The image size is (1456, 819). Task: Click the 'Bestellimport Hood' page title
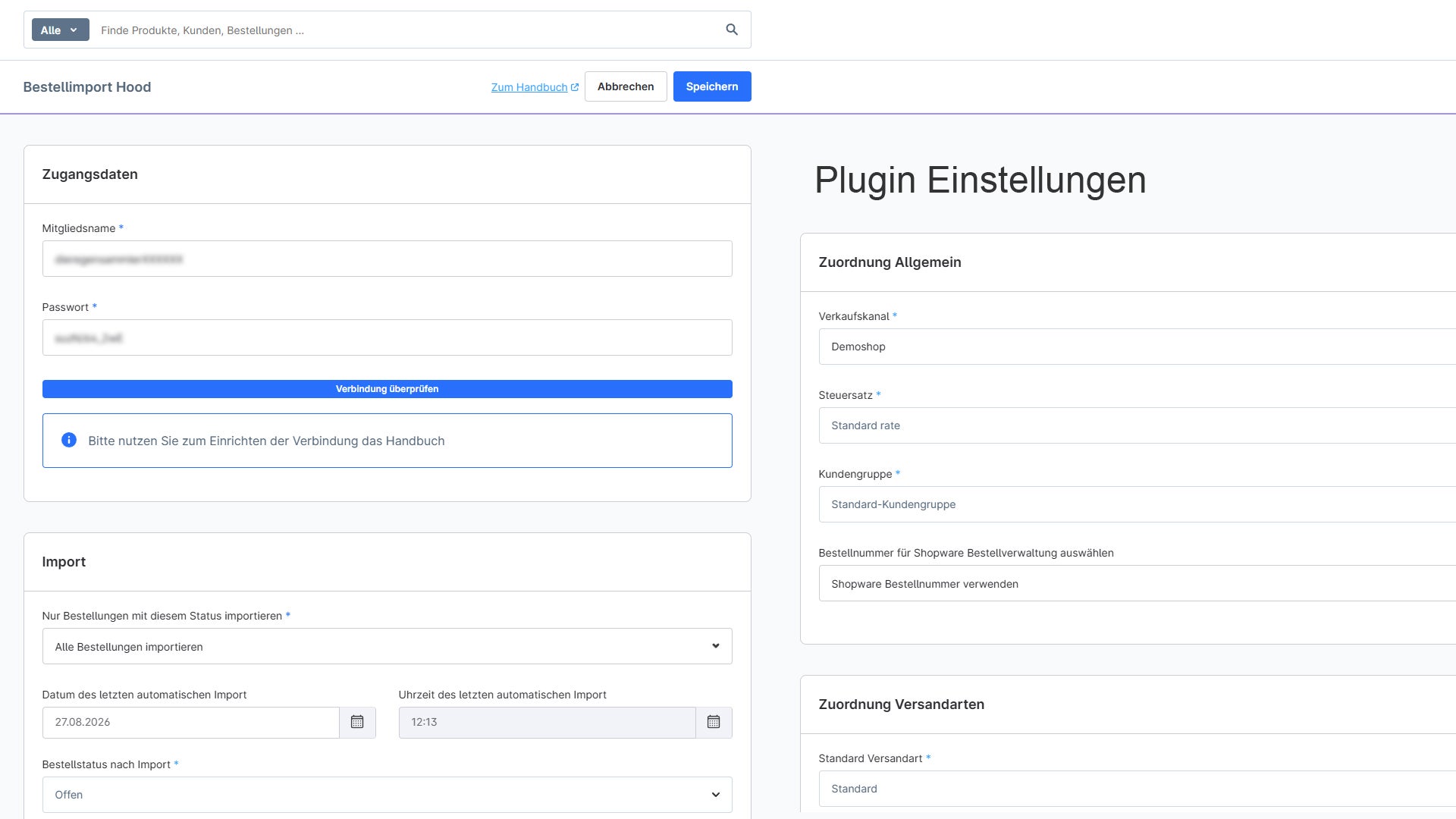click(87, 87)
